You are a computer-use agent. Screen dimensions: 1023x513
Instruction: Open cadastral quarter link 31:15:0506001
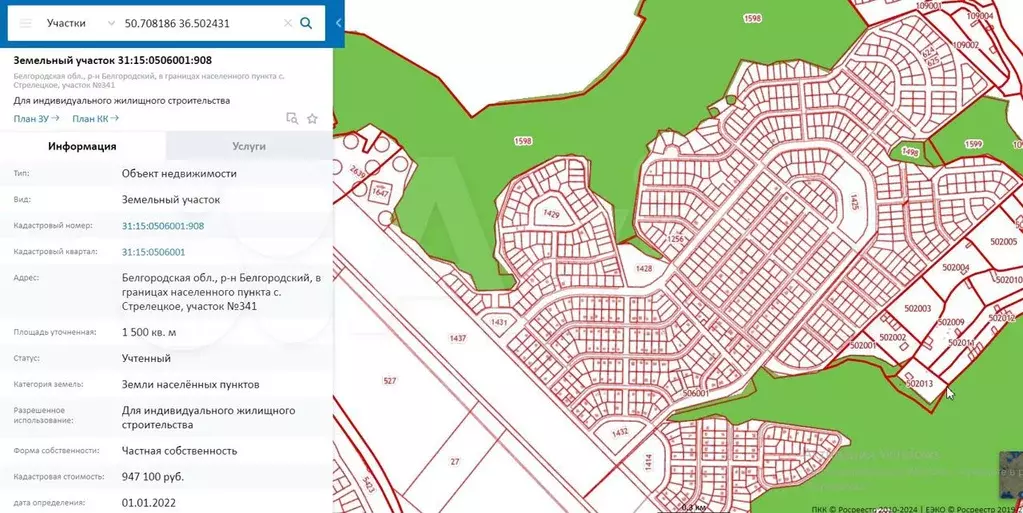(154, 252)
